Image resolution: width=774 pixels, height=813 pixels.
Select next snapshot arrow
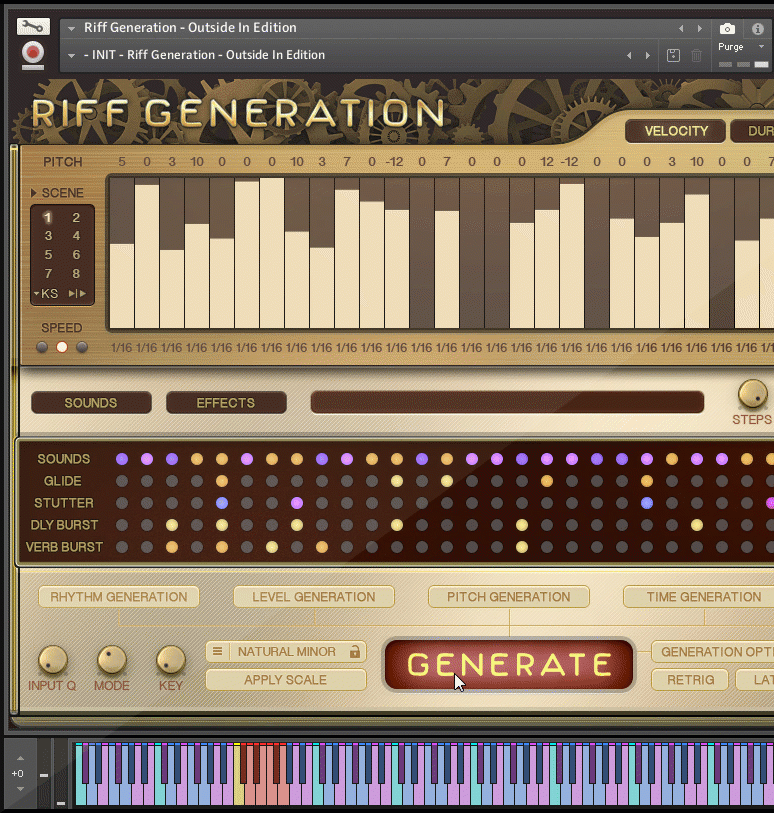coord(648,55)
